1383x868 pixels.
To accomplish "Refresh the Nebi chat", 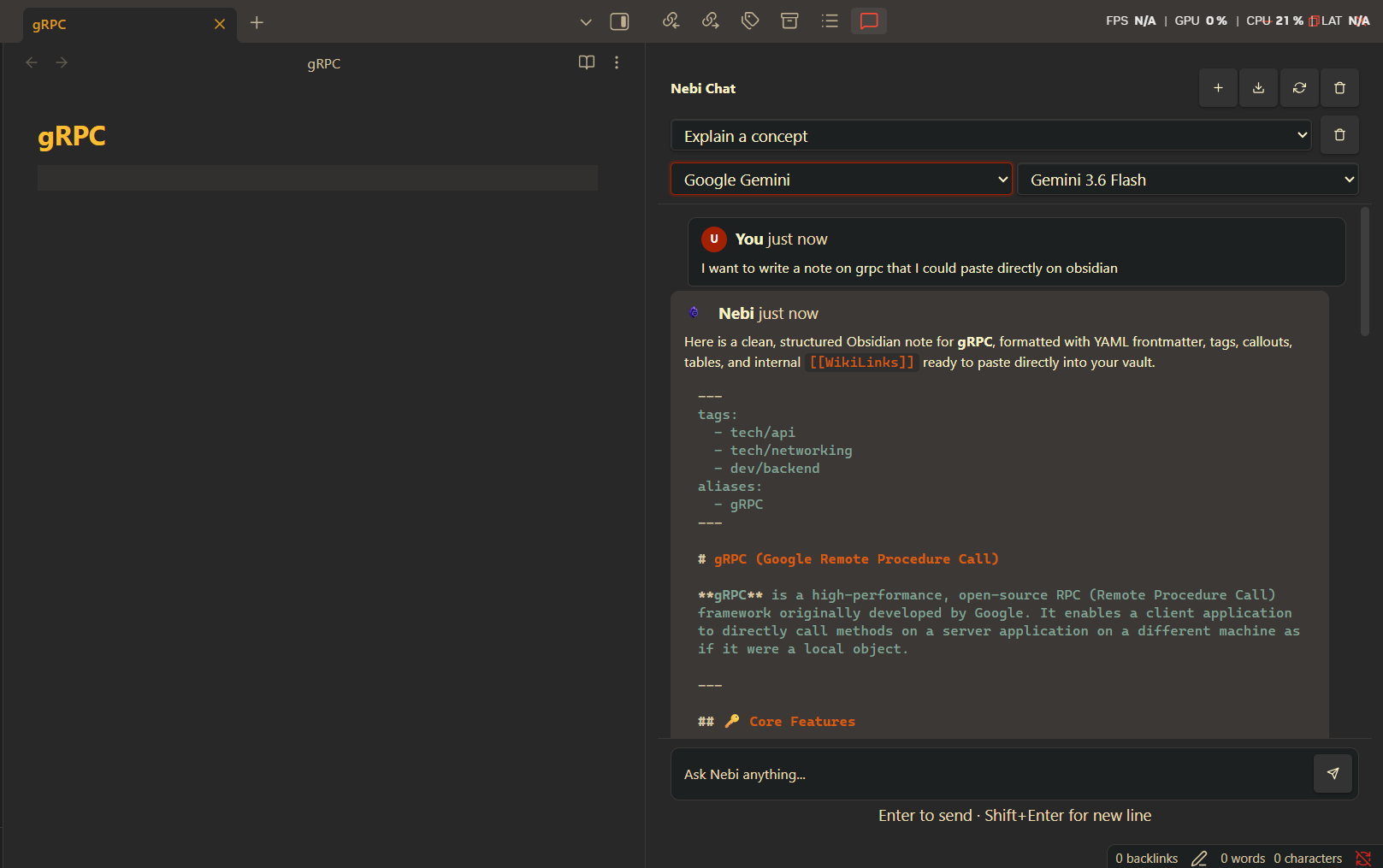I will click(x=1299, y=88).
